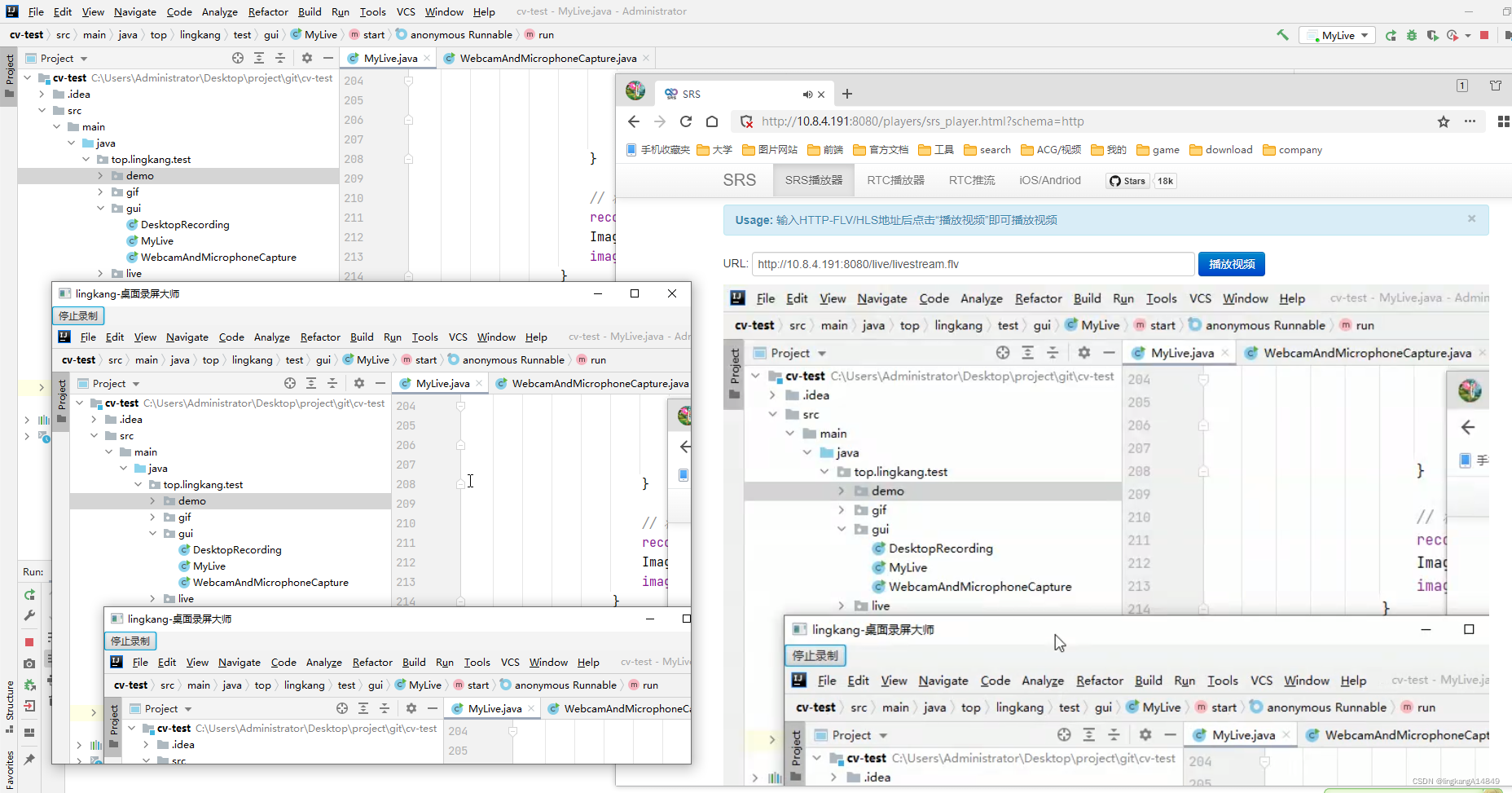Click the green Debug bug icon in top toolbar
Image resolution: width=1512 pixels, height=793 pixels.
pos(1412,35)
